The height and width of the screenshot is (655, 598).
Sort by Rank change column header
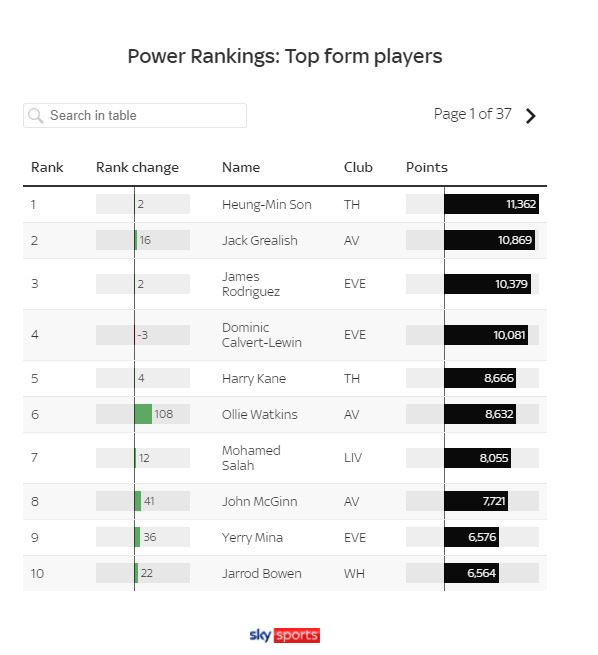click(137, 168)
